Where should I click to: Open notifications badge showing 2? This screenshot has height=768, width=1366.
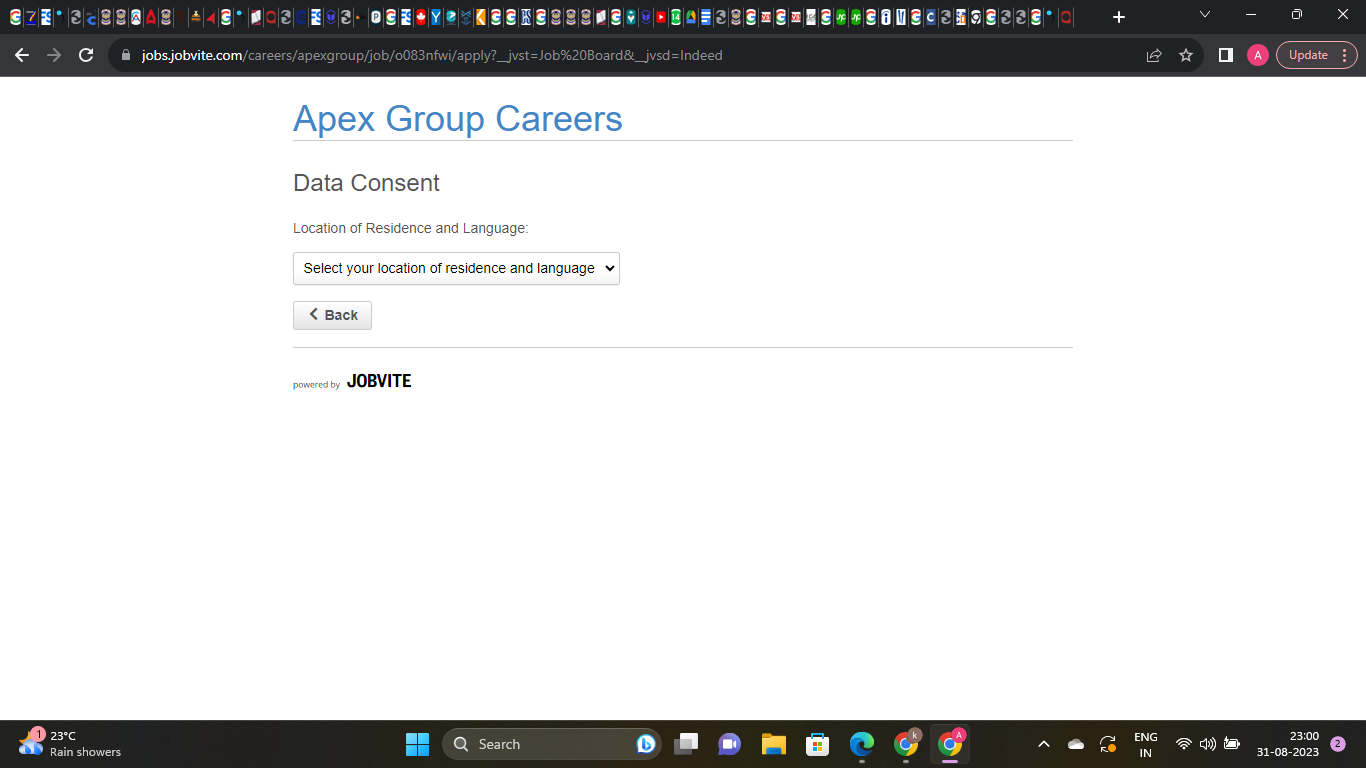1338,744
